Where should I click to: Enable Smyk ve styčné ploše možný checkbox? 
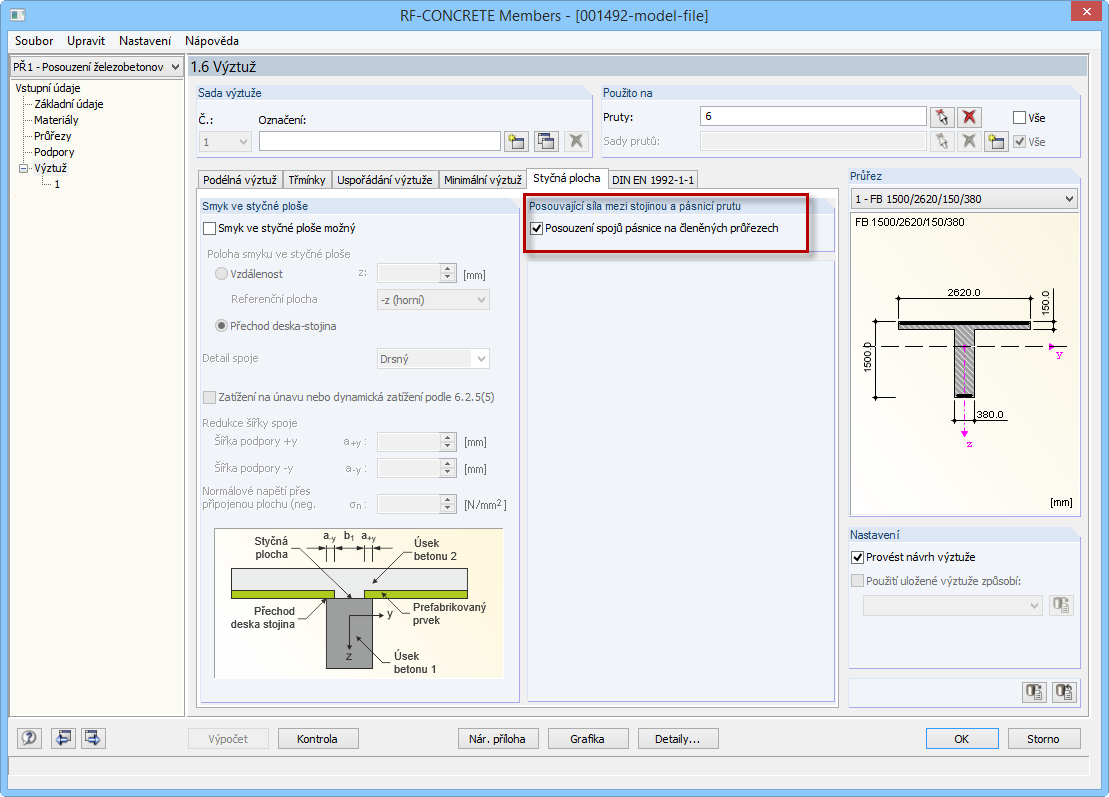pyautogui.click(x=209, y=228)
